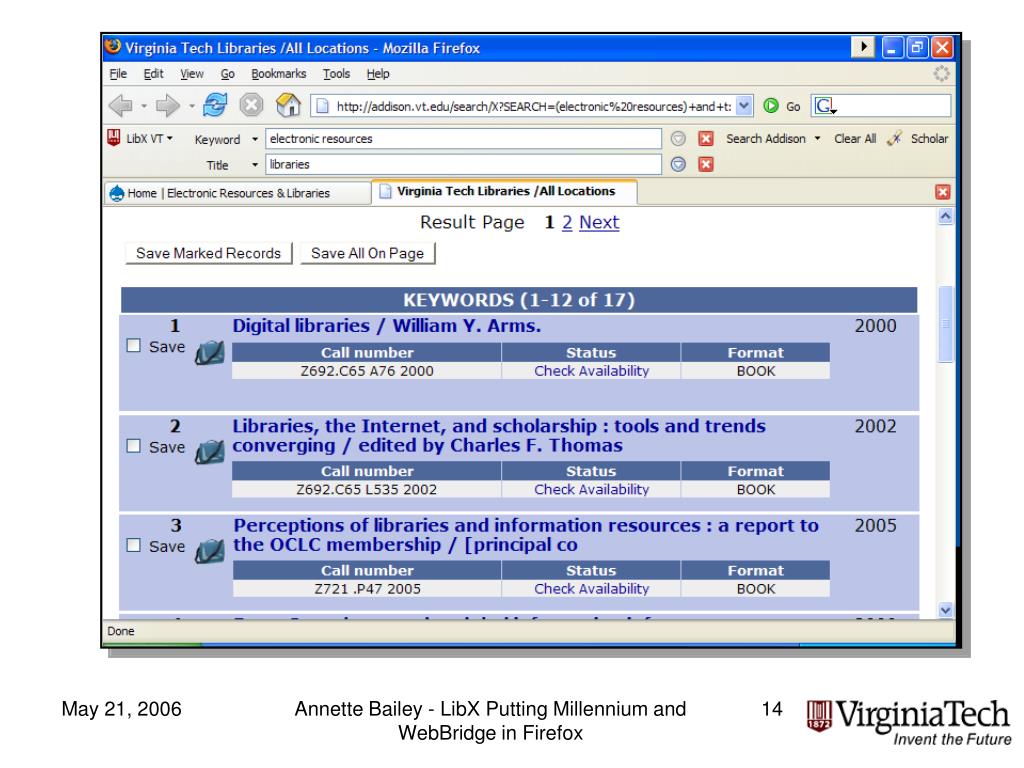Click the Forward arrow navigation button
Screen dimensions: 1024x768
click(x=168, y=105)
